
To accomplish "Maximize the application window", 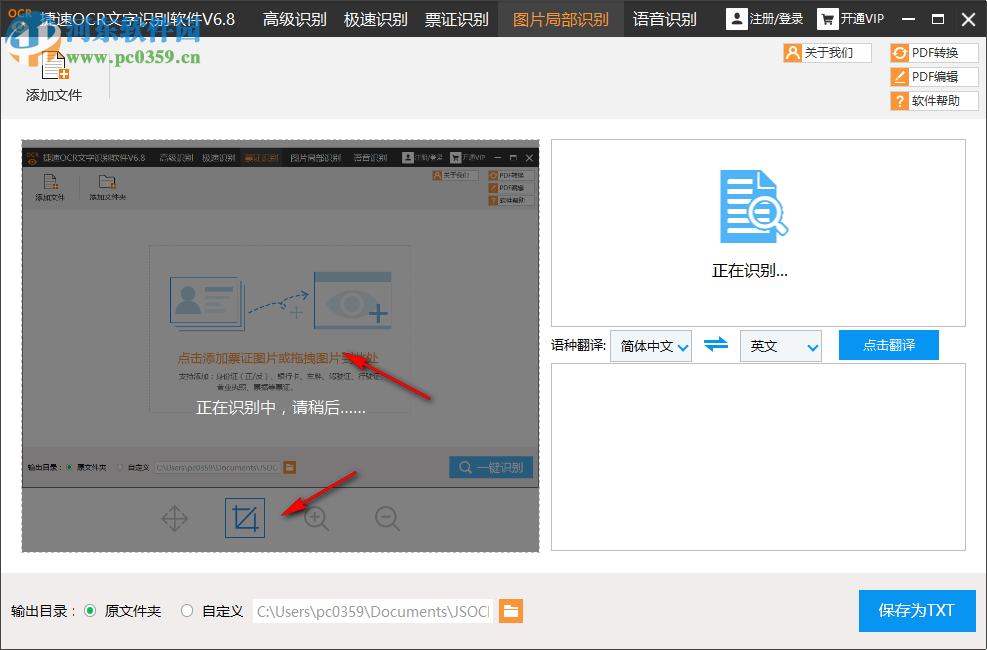I will coord(938,20).
